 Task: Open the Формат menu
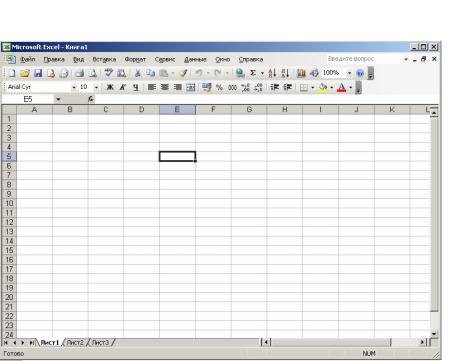(x=135, y=59)
